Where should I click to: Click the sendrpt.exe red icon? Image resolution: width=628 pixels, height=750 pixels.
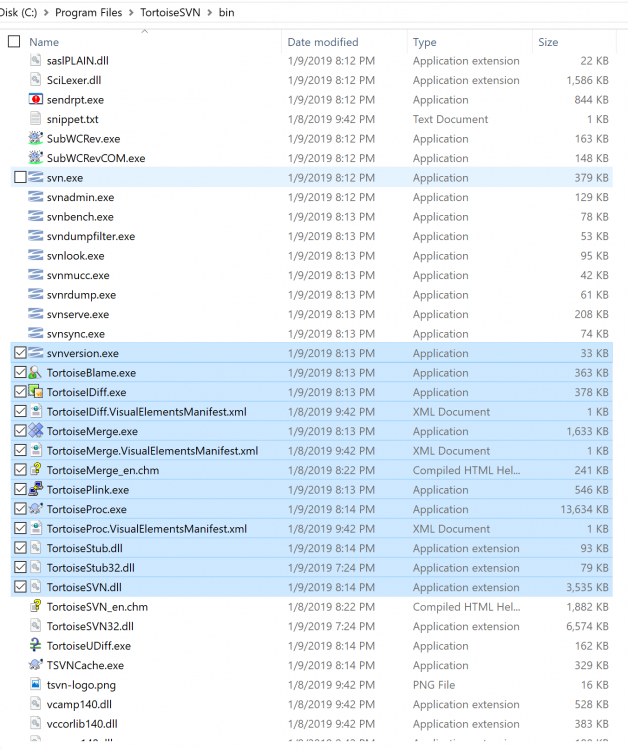(x=35, y=99)
